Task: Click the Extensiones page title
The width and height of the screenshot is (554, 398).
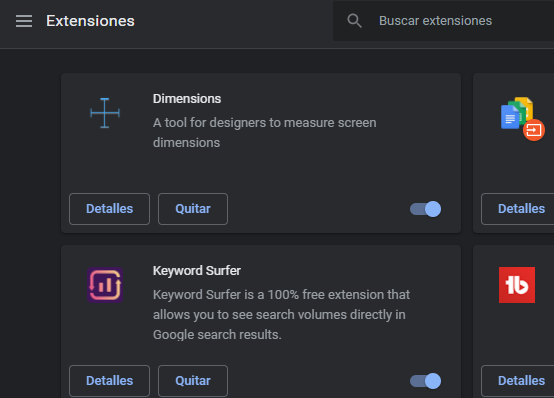Action: pos(90,21)
